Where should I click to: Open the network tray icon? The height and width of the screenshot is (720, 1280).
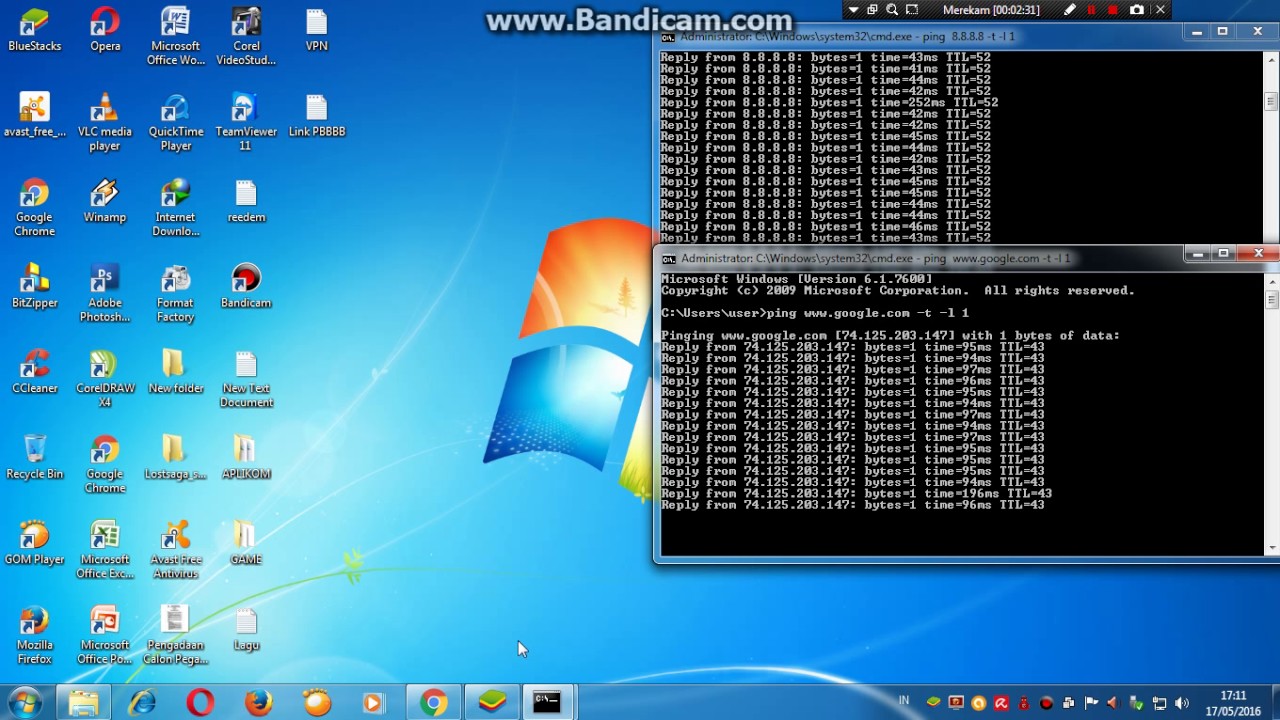coord(1159,703)
